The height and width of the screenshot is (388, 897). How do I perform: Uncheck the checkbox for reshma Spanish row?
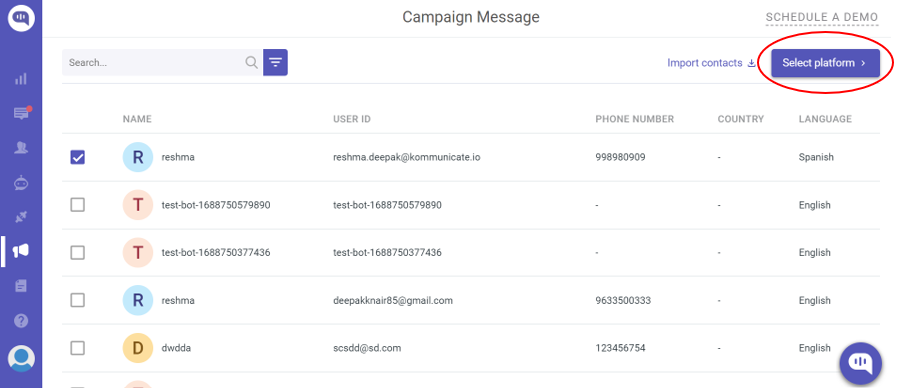[78, 157]
